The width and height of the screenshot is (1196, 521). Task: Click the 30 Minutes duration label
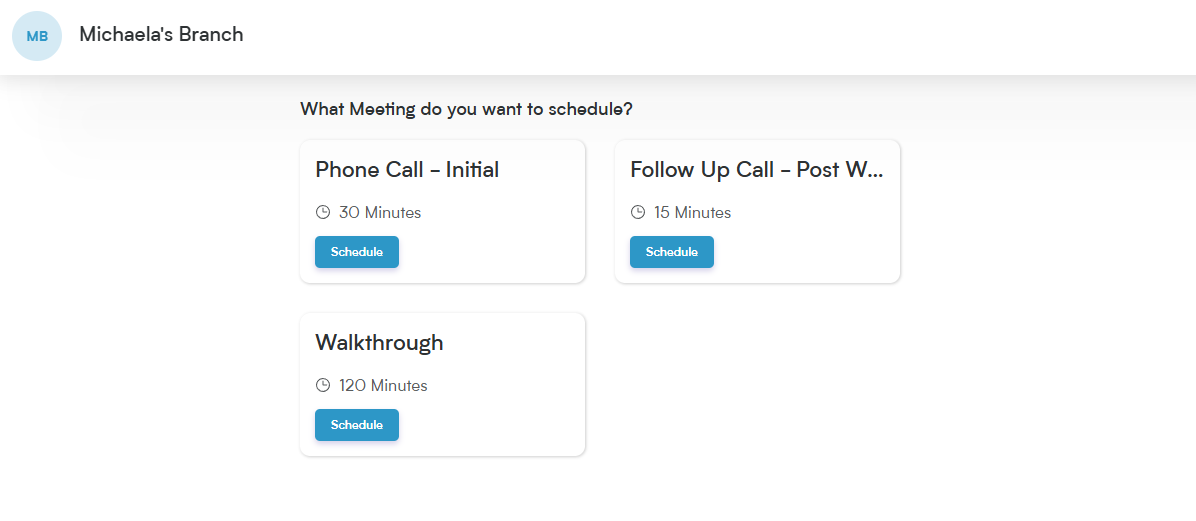coord(380,212)
